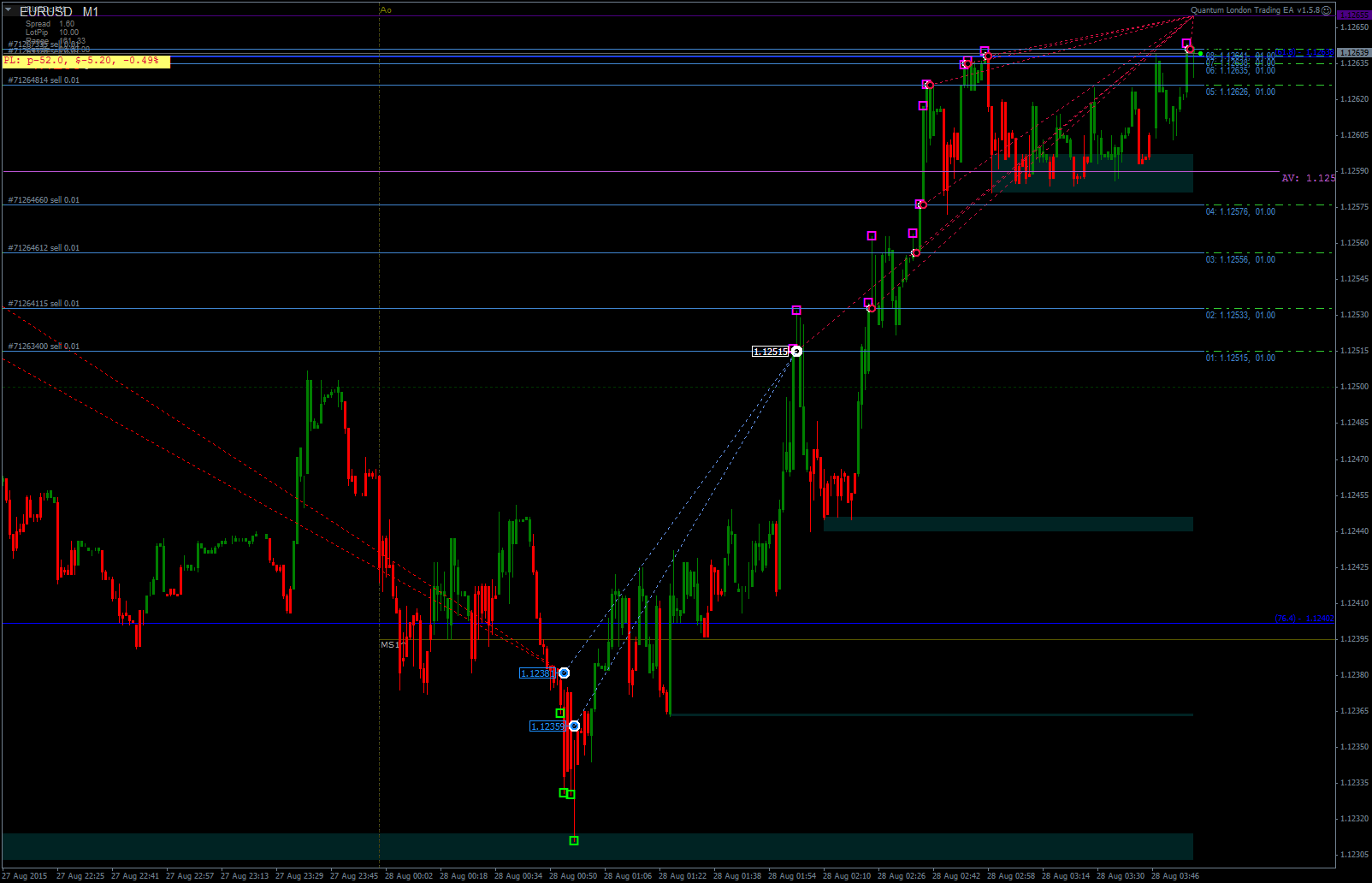Select sell order #71264115 label
This screenshot has width=1372, height=883.
pos(44,304)
